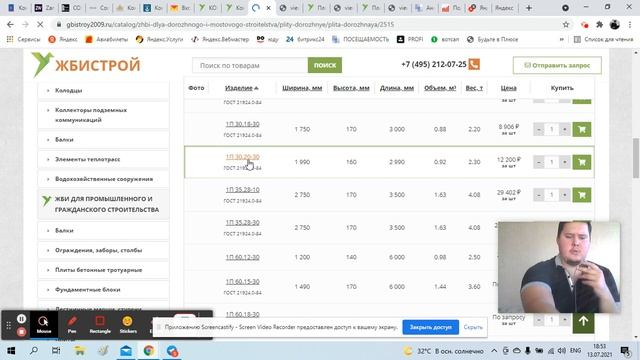The width and height of the screenshot is (640, 360).
Task: Click the search-by-products input field
Action: (250, 65)
